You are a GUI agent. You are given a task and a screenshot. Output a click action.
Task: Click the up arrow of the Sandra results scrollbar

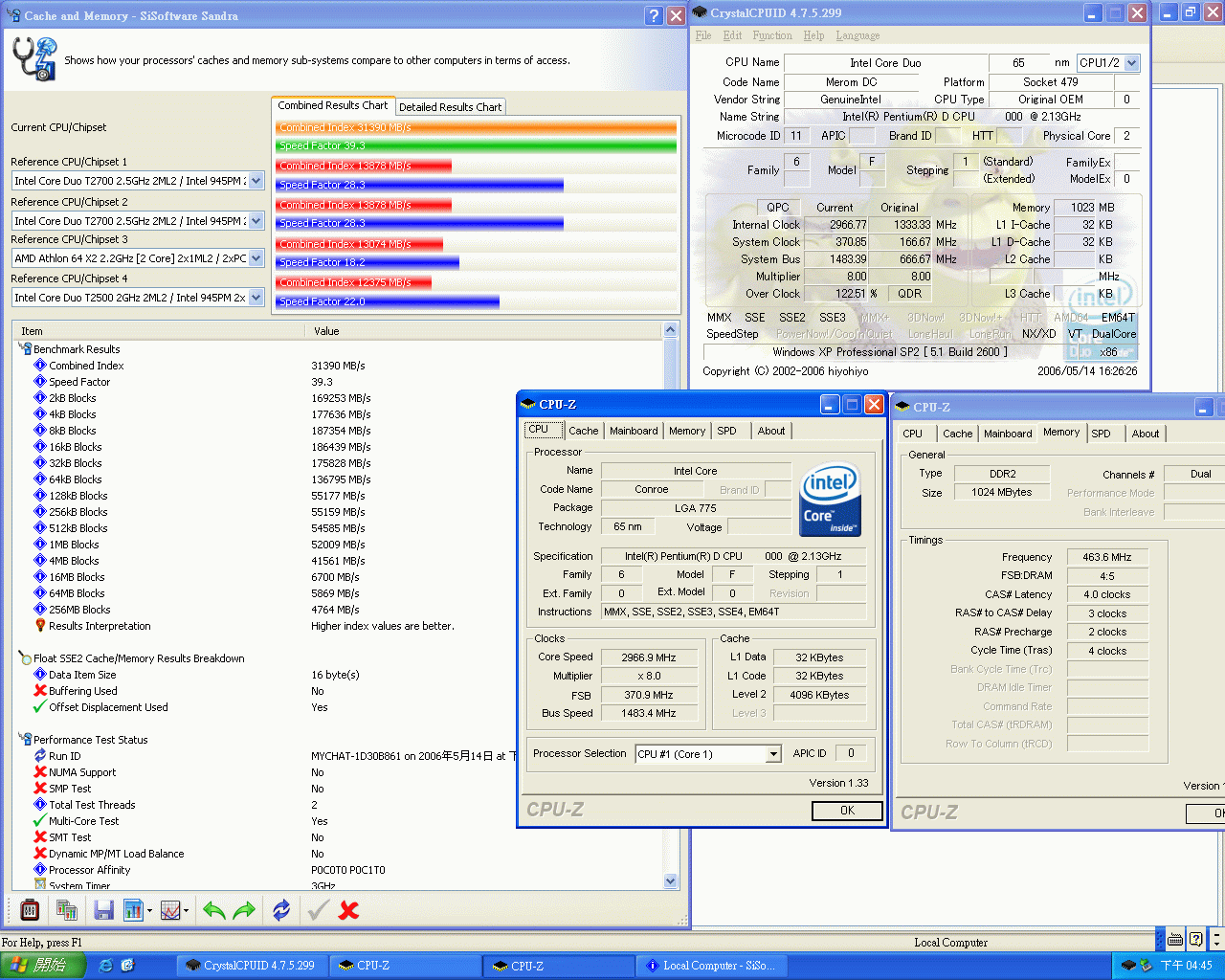point(670,330)
